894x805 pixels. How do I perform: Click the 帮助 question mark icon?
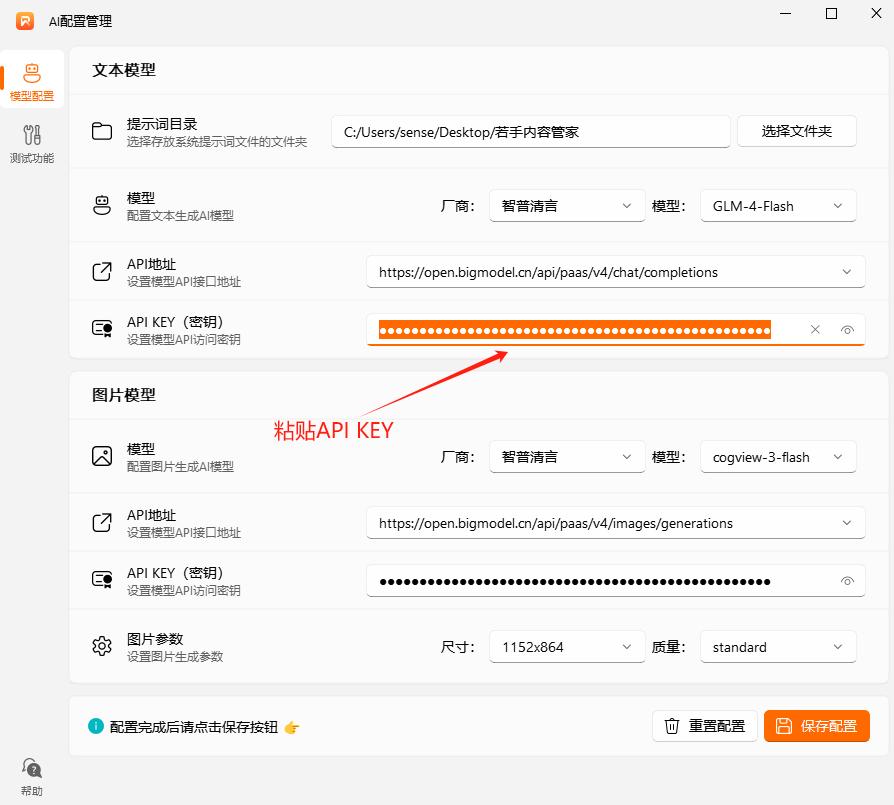(x=30, y=768)
